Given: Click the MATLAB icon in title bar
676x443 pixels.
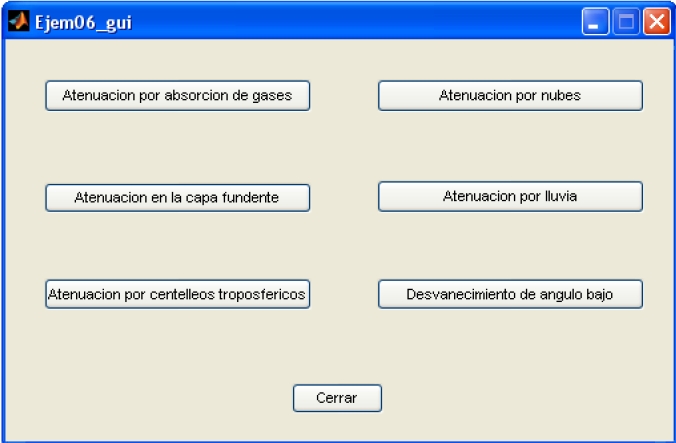Looking at the screenshot, I should coord(17,22).
